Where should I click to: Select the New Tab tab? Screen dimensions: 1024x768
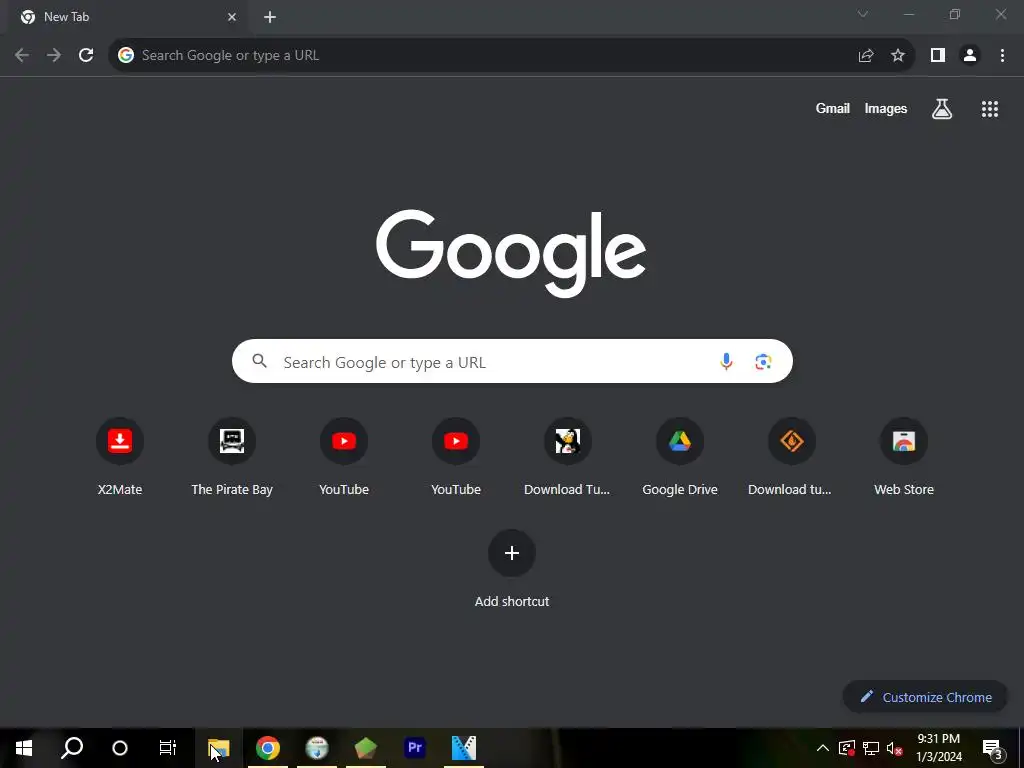click(x=128, y=18)
